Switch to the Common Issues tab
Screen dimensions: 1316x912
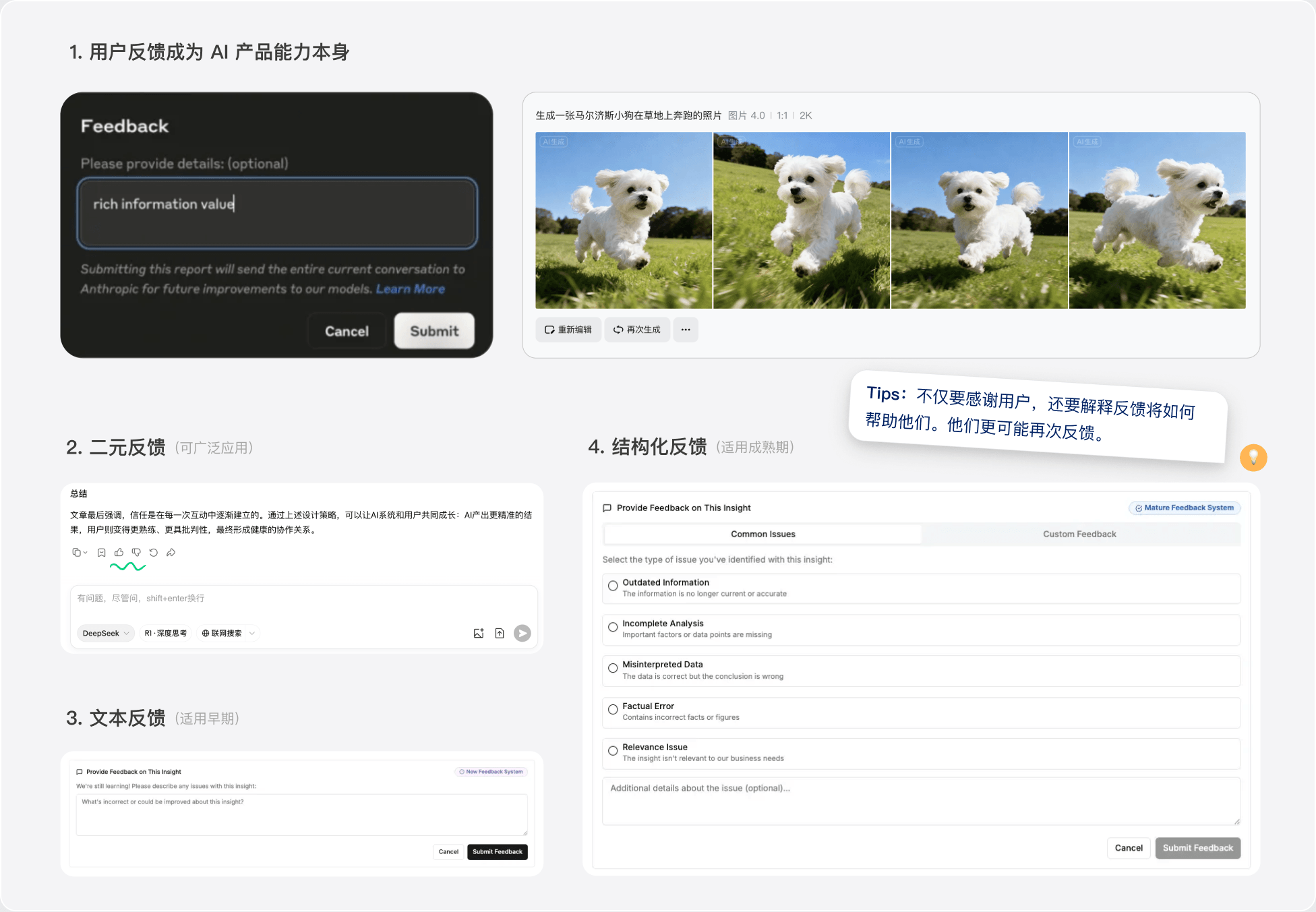[763, 535]
